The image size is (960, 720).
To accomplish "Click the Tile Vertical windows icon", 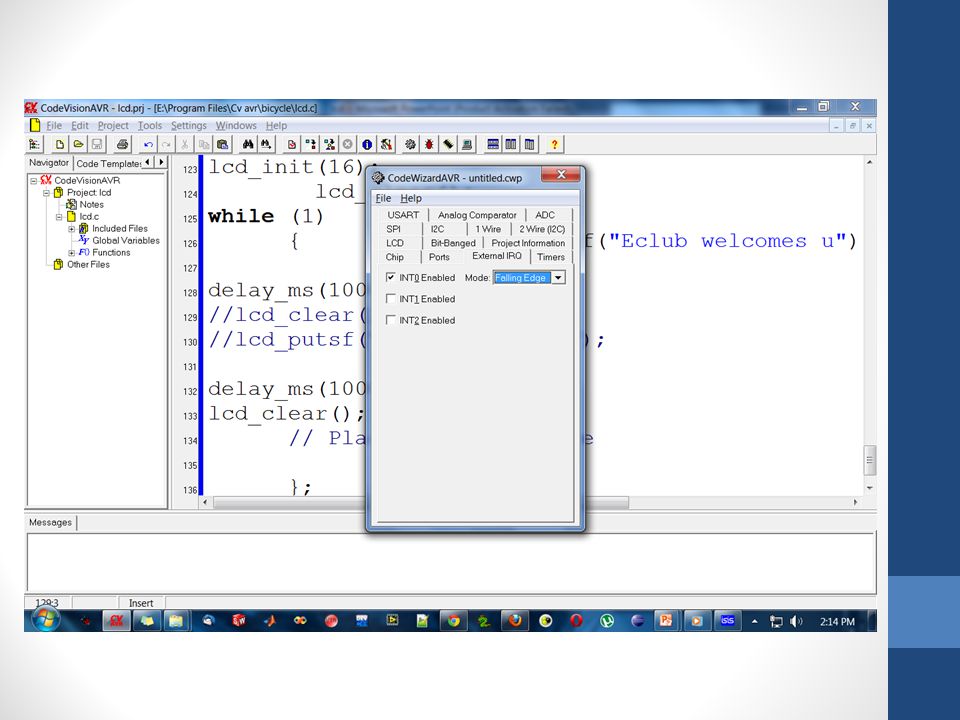I will click(x=511, y=144).
